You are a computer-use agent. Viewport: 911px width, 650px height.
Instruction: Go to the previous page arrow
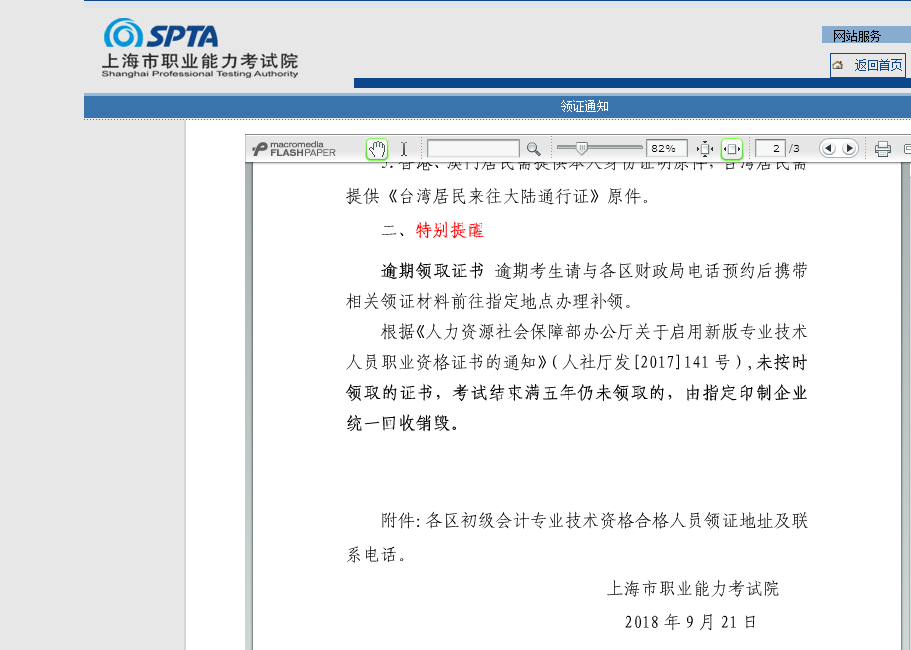point(828,149)
